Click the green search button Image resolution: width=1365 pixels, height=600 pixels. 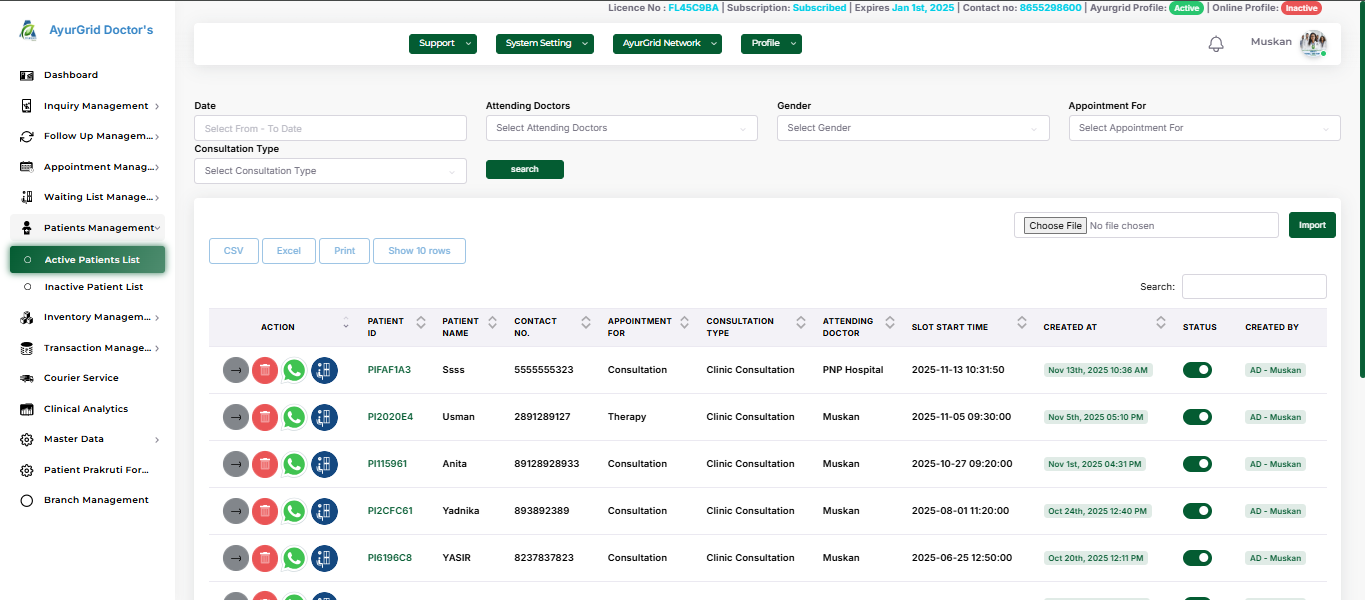[x=524, y=170]
